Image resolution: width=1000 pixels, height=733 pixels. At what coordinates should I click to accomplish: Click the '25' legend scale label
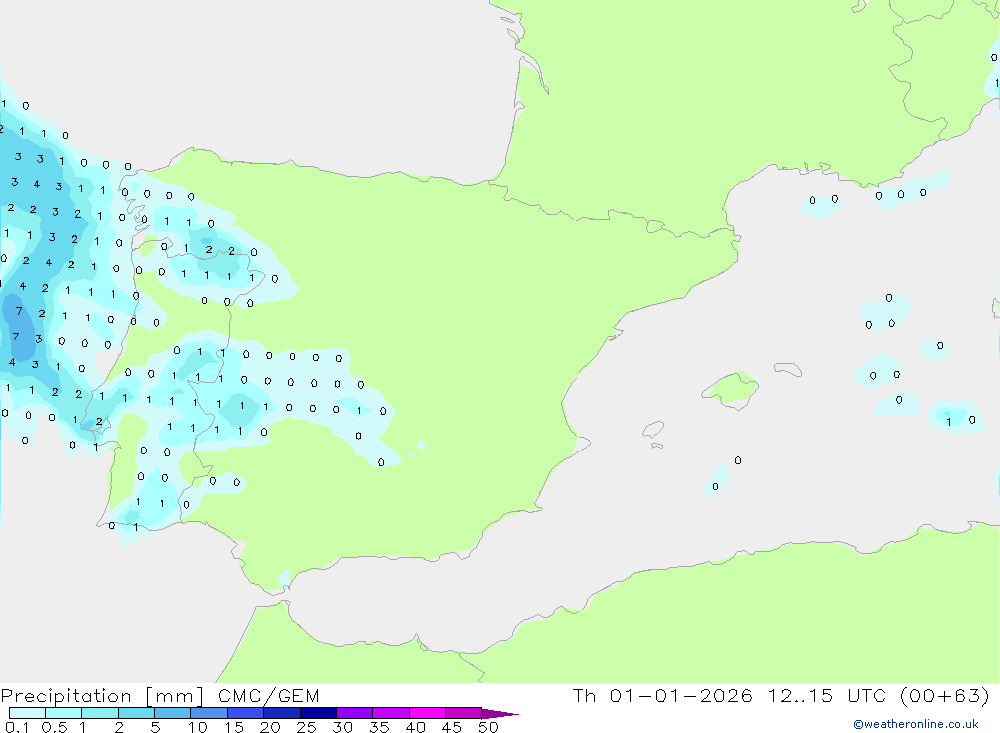(306, 727)
